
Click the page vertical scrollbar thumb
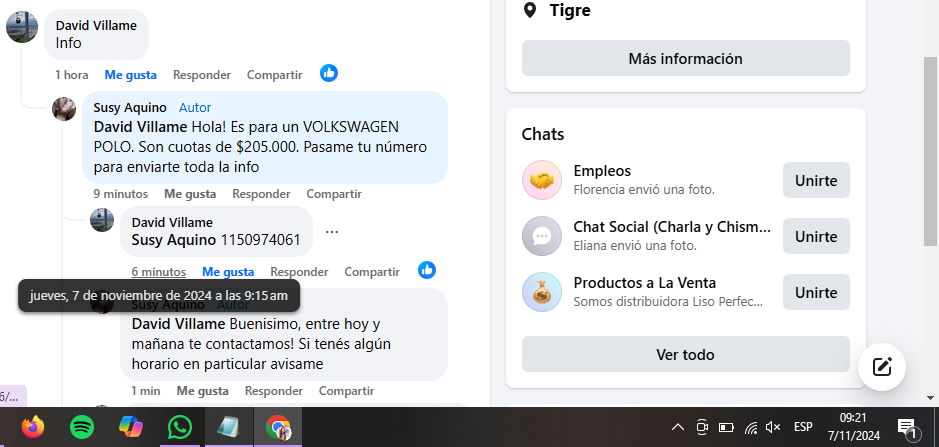pyautogui.click(x=931, y=152)
